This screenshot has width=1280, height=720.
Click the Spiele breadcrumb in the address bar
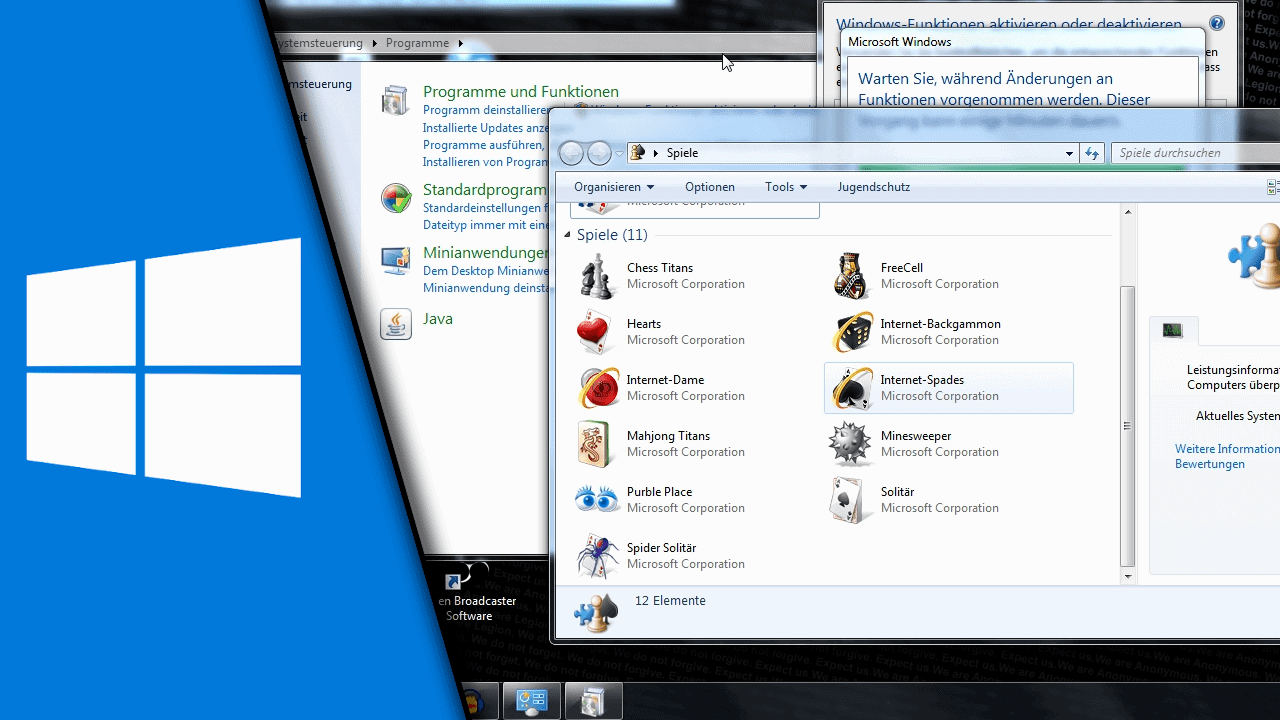(x=682, y=153)
